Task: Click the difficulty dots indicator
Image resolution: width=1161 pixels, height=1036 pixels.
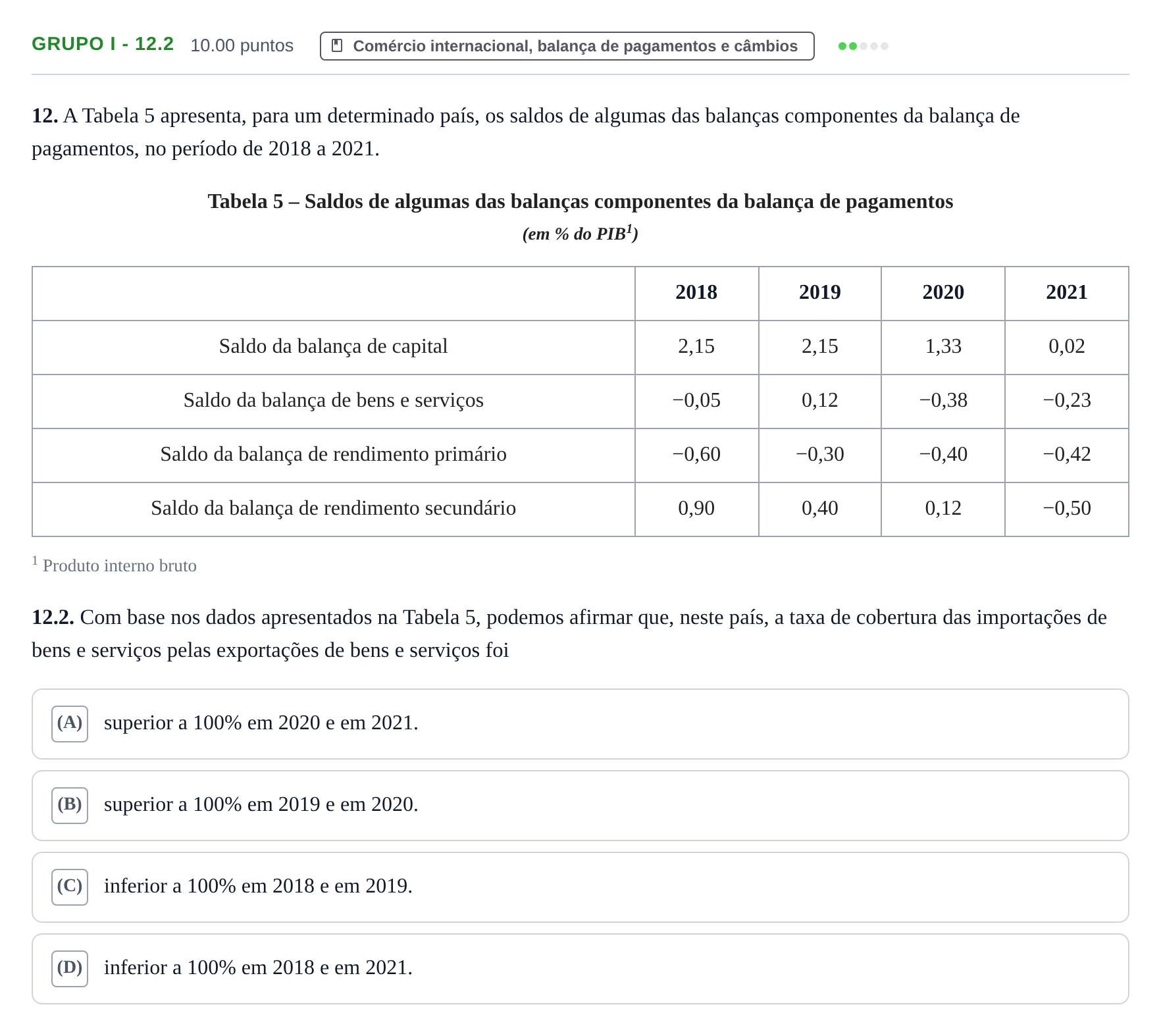Action: 864,46
